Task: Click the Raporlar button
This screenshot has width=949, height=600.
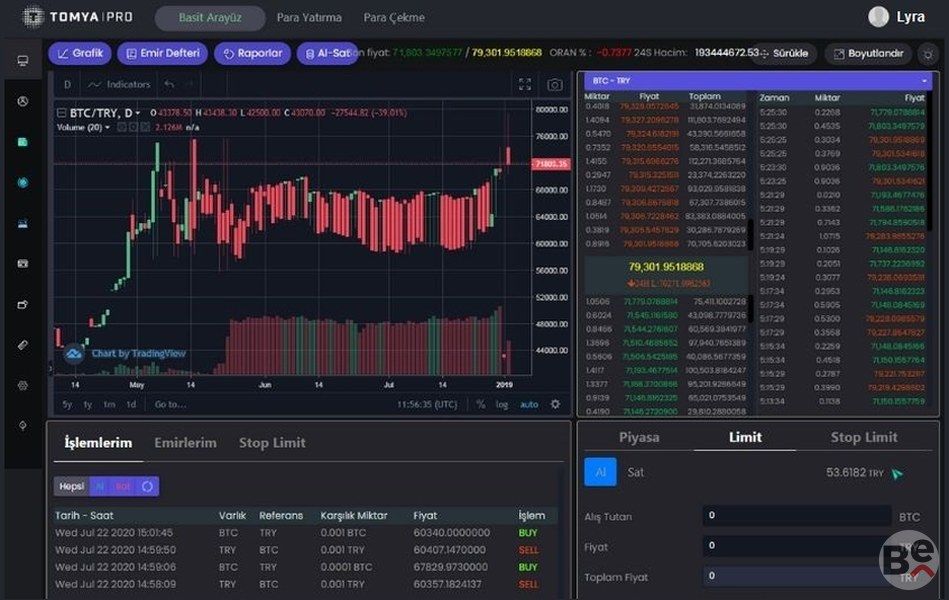Action: pyautogui.click(x=252, y=53)
